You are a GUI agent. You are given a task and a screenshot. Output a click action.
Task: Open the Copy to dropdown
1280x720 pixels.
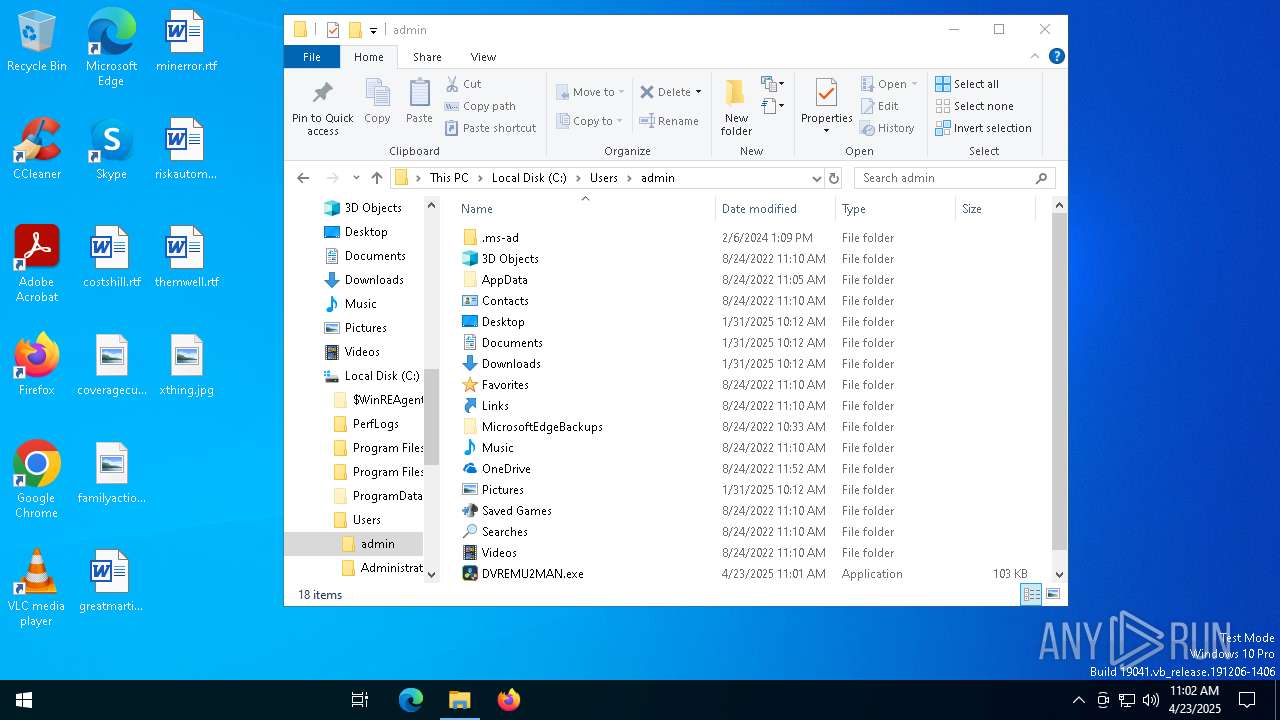point(590,121)
